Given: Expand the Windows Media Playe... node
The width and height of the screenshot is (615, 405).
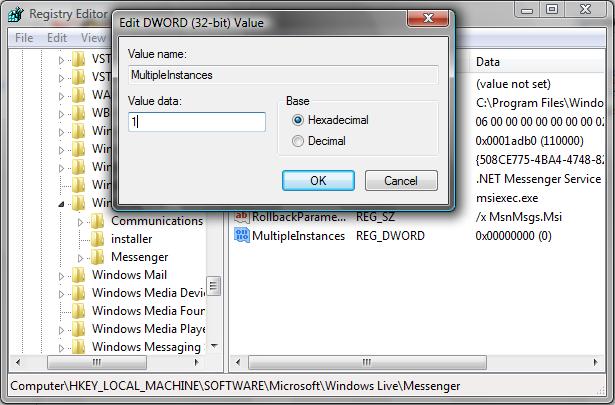Looking at the screenshot, I should pyautogui.click(x=61, y=331).
